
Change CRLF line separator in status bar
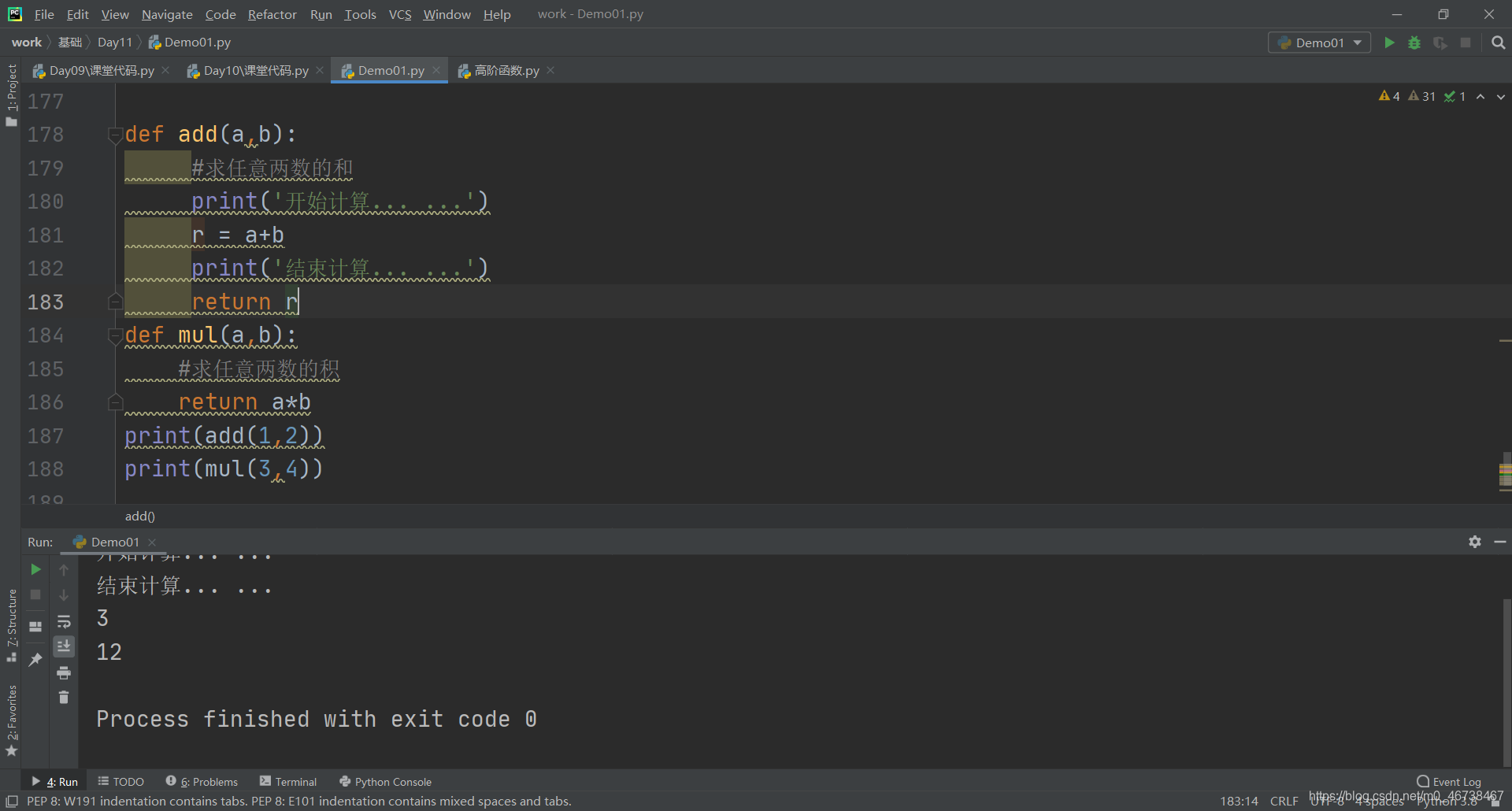coord(1284,802)
